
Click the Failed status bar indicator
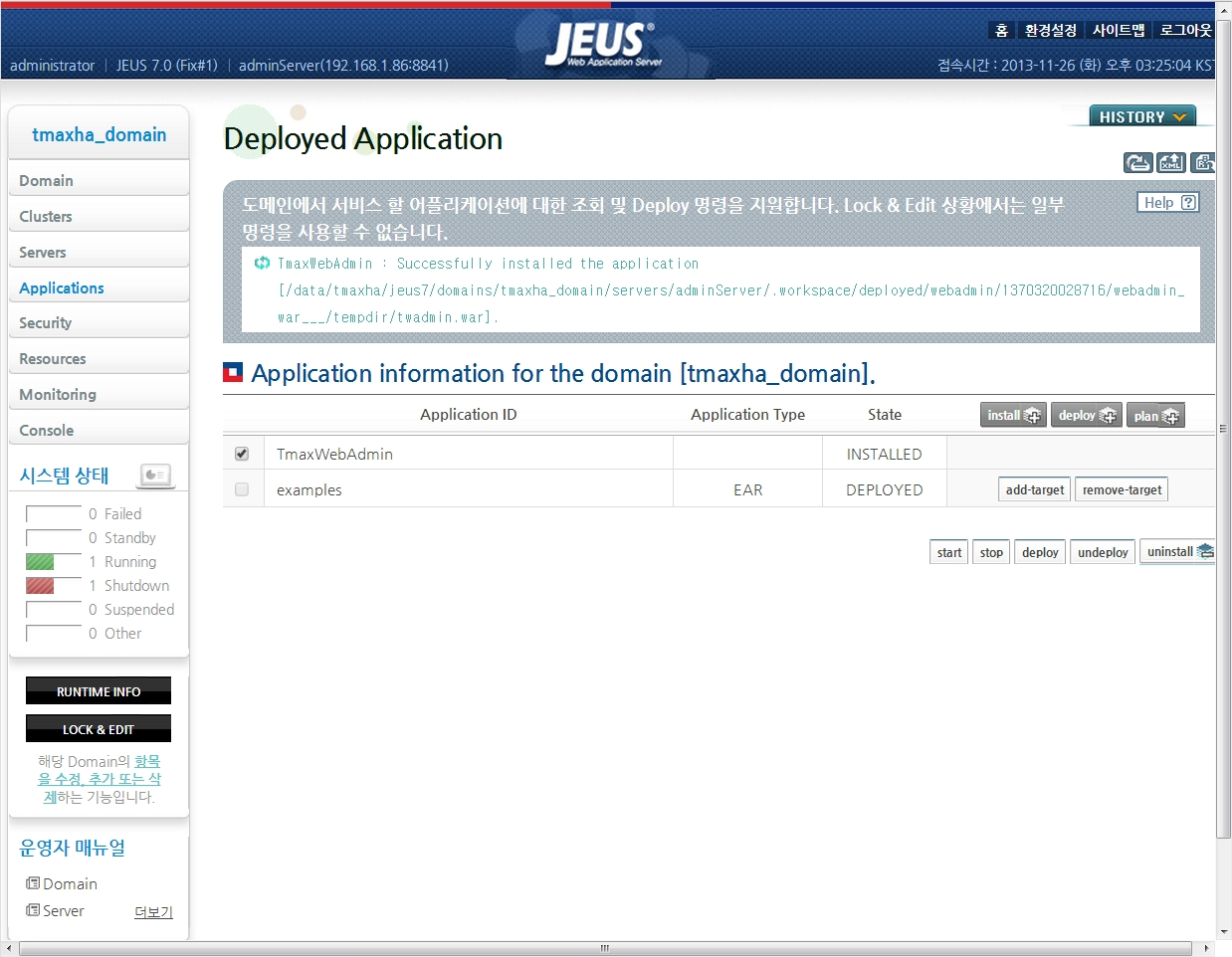point(54,514)
